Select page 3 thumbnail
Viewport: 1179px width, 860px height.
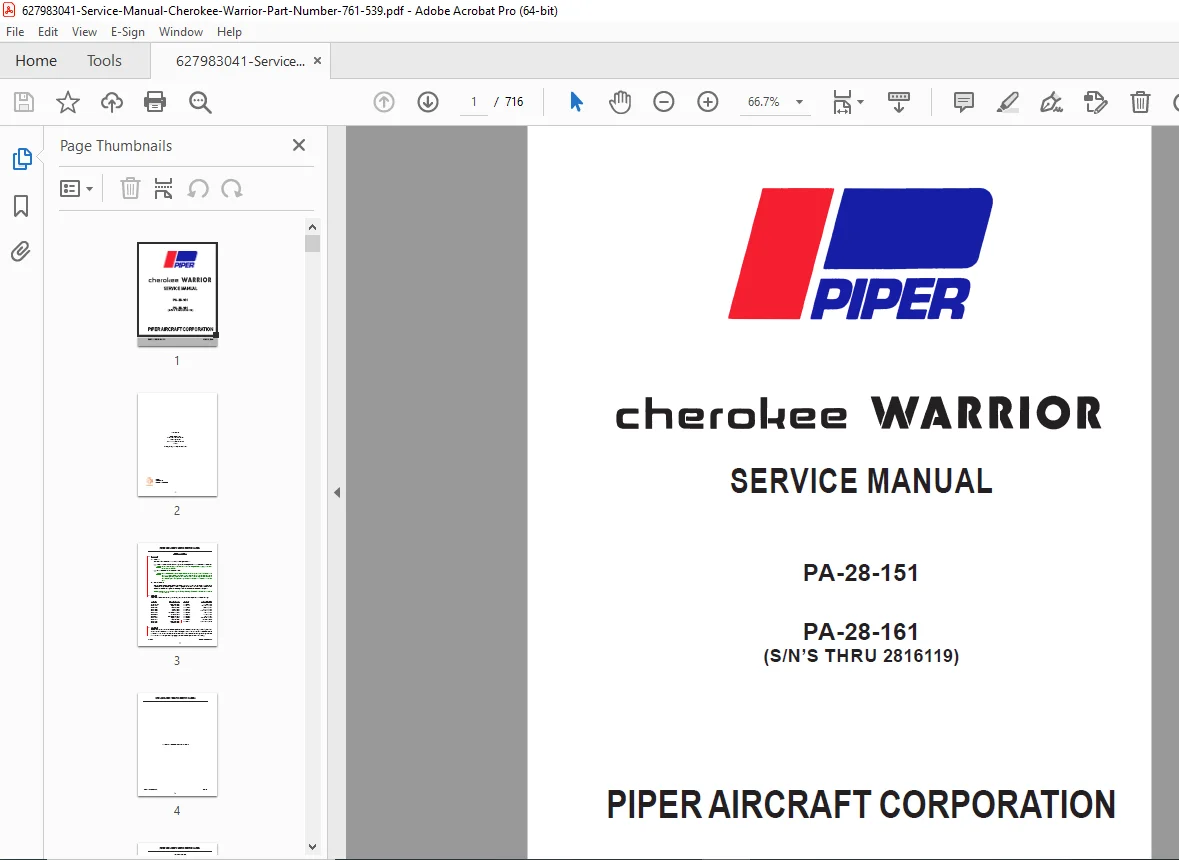coord(177,595)
